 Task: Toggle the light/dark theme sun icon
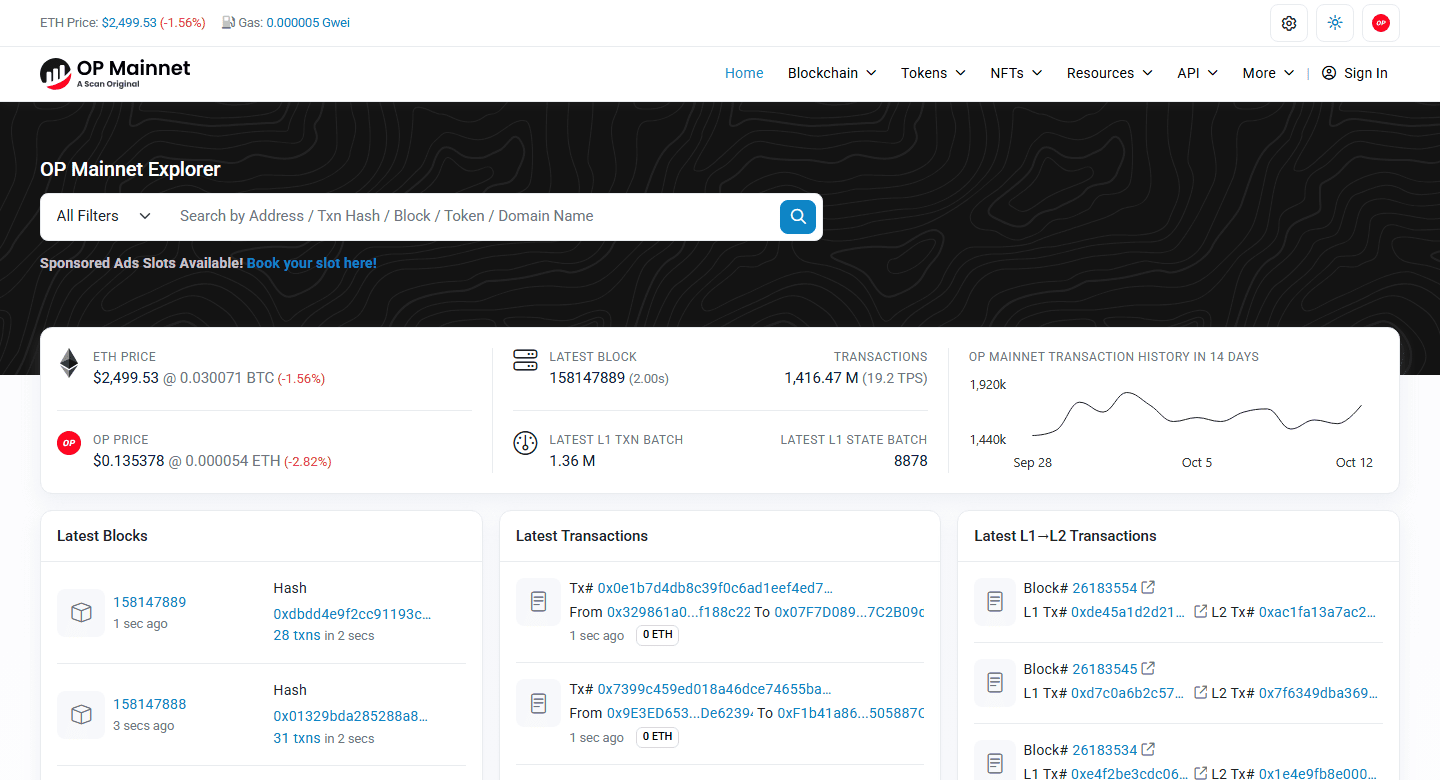[1335, 23]
